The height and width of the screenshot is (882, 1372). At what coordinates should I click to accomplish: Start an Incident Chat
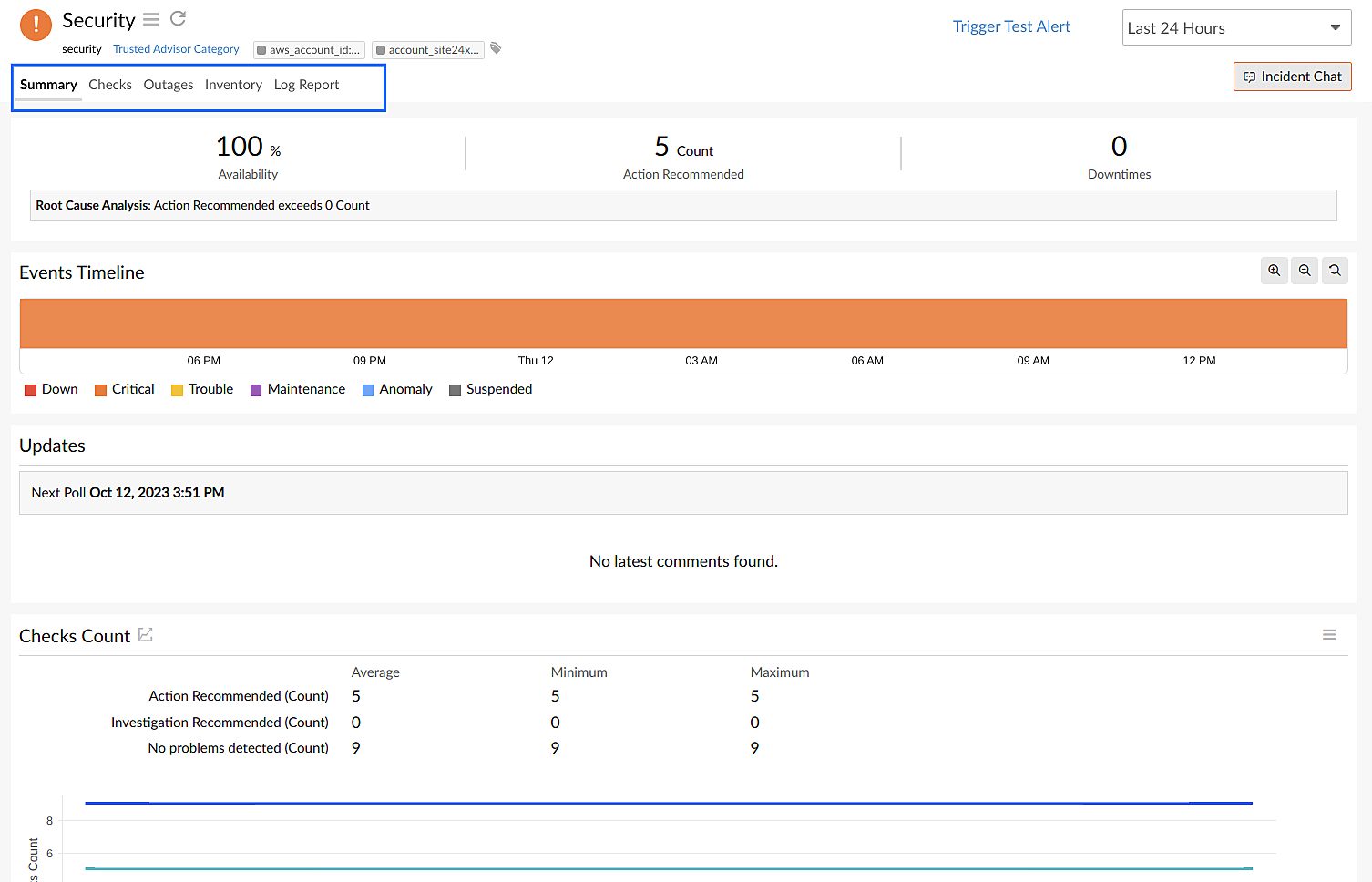point(1292,77)
